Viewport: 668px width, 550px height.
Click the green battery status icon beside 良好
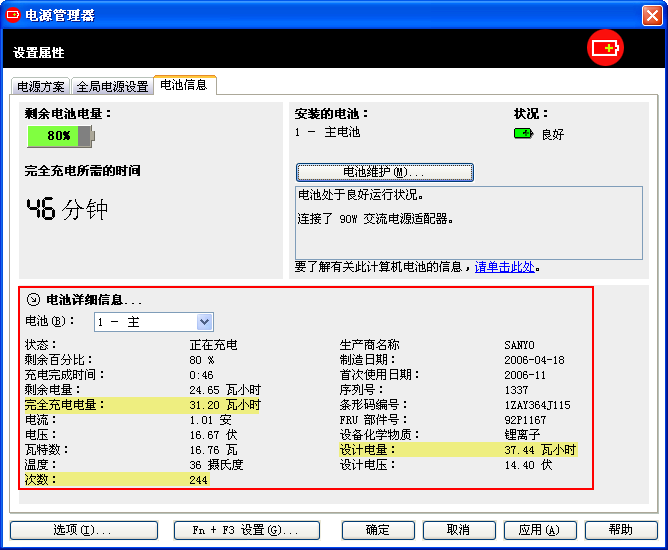(x=524, y=134)
